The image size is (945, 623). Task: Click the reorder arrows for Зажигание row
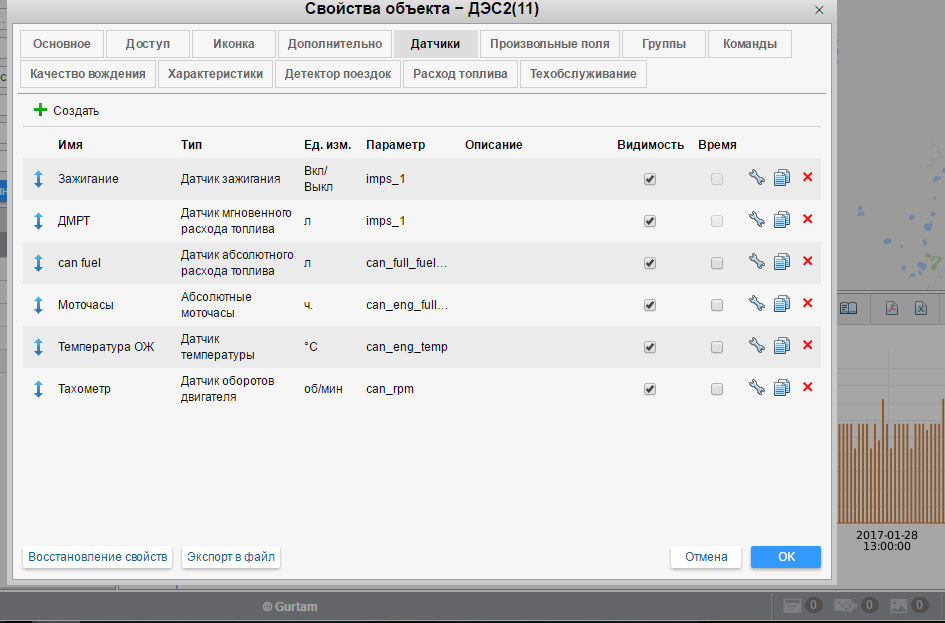point(38,179)
